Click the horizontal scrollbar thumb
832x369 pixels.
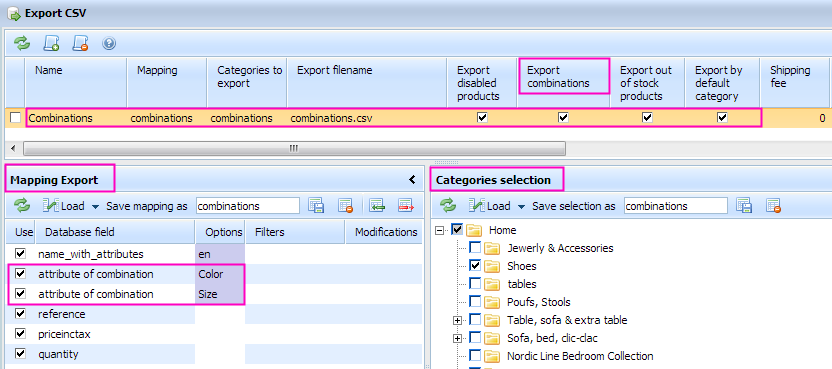click(x=294, y=148)
